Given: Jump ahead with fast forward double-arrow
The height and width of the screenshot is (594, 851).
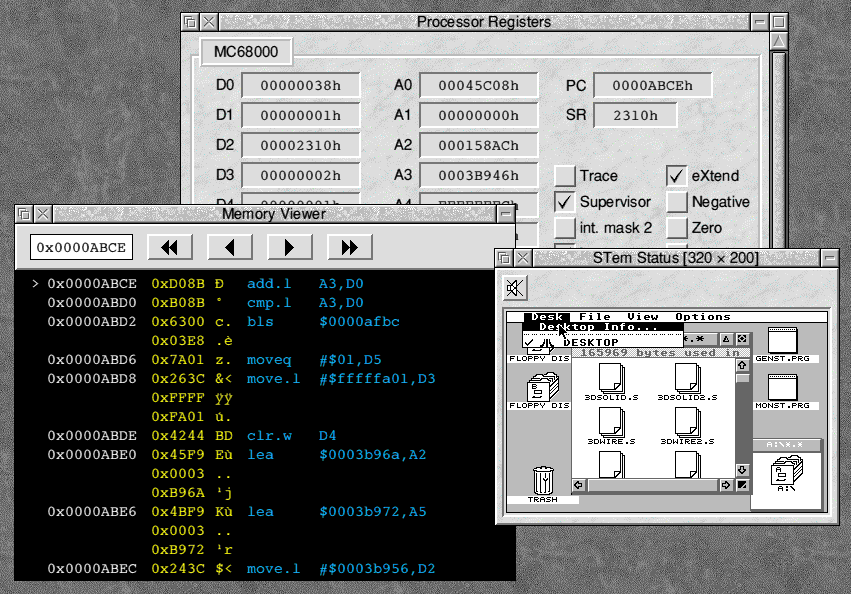Looking at the screenshot, I should point(349,247).
